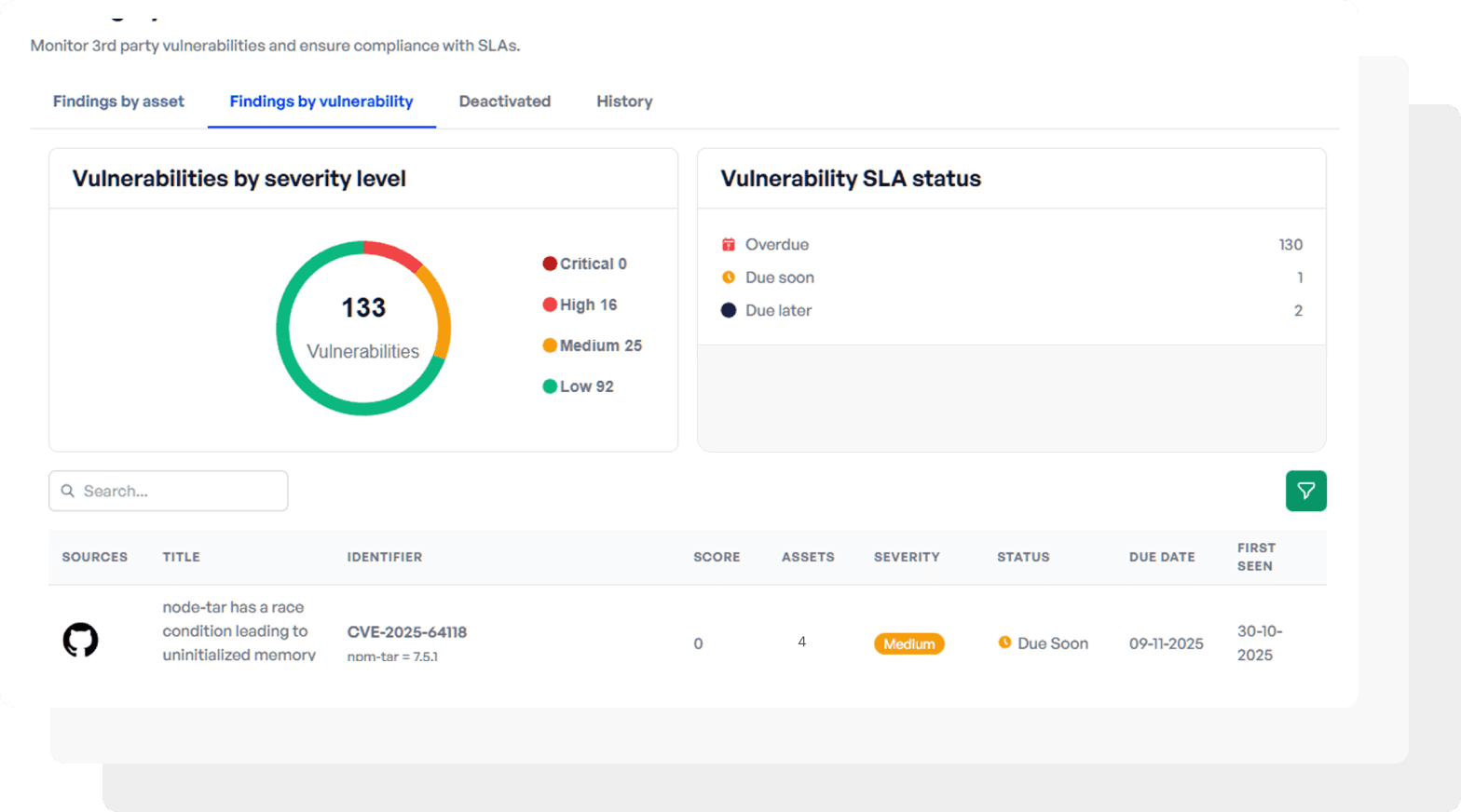Click the Critical red legend dot
This screenshot has width=1461, height=812.
(550, 264)
